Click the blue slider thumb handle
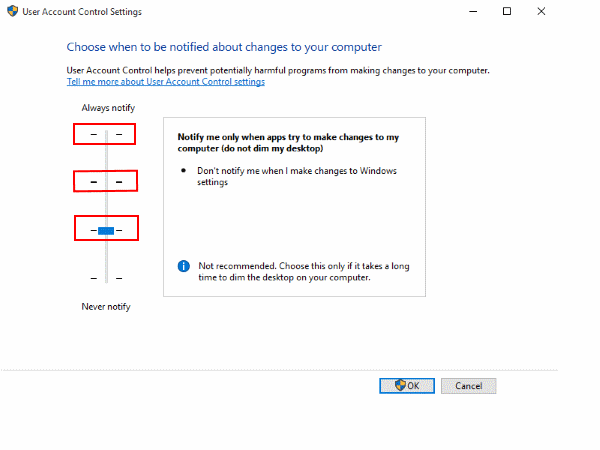Screen dimensions: 600x450 (x=106, y=230)
